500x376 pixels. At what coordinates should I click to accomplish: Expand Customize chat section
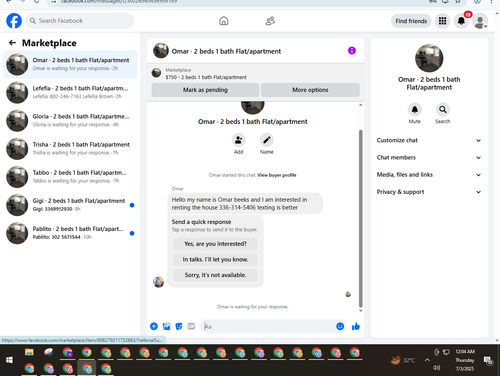tap(429, 140)
